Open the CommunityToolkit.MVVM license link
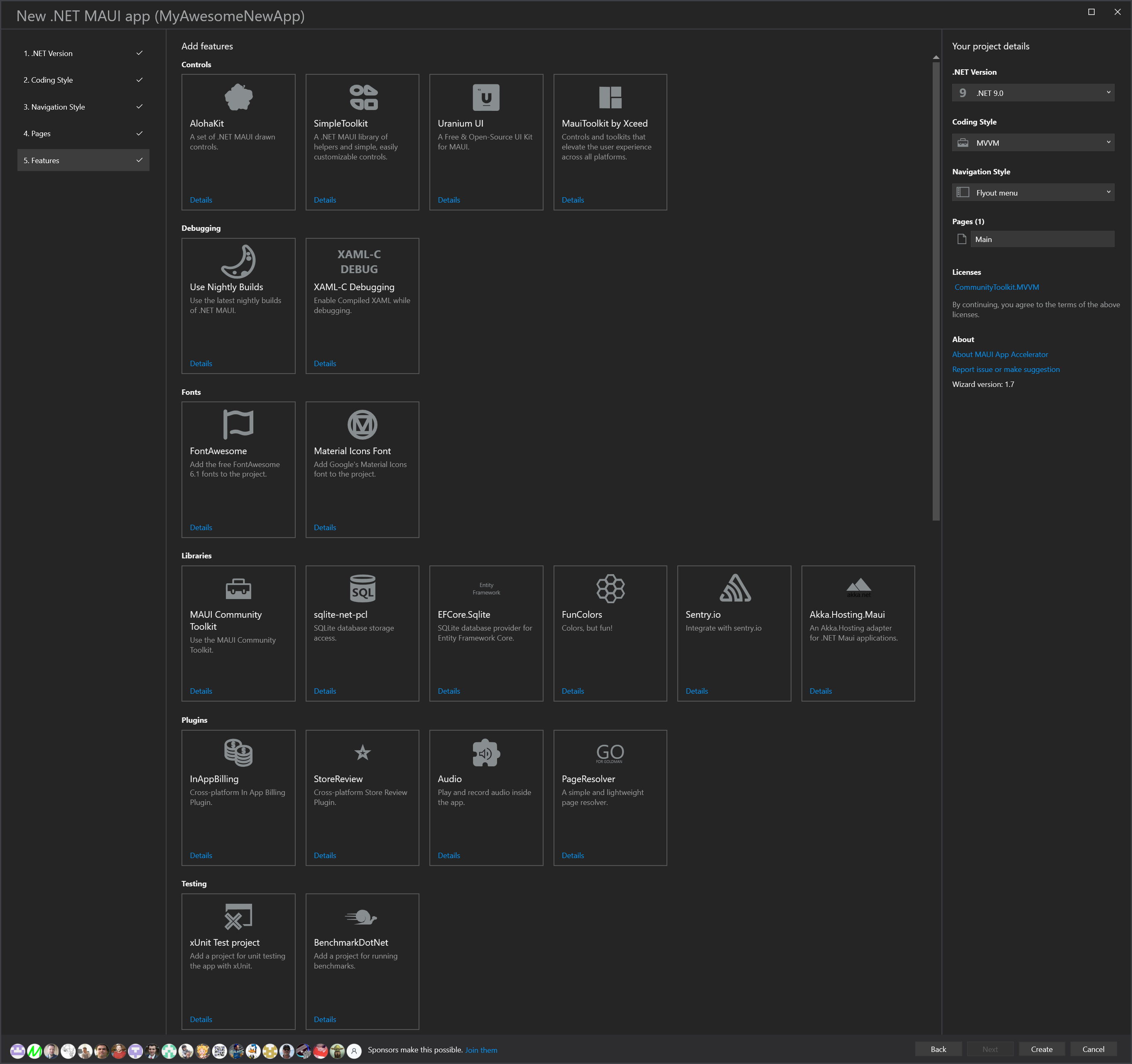 pos(997,288)
